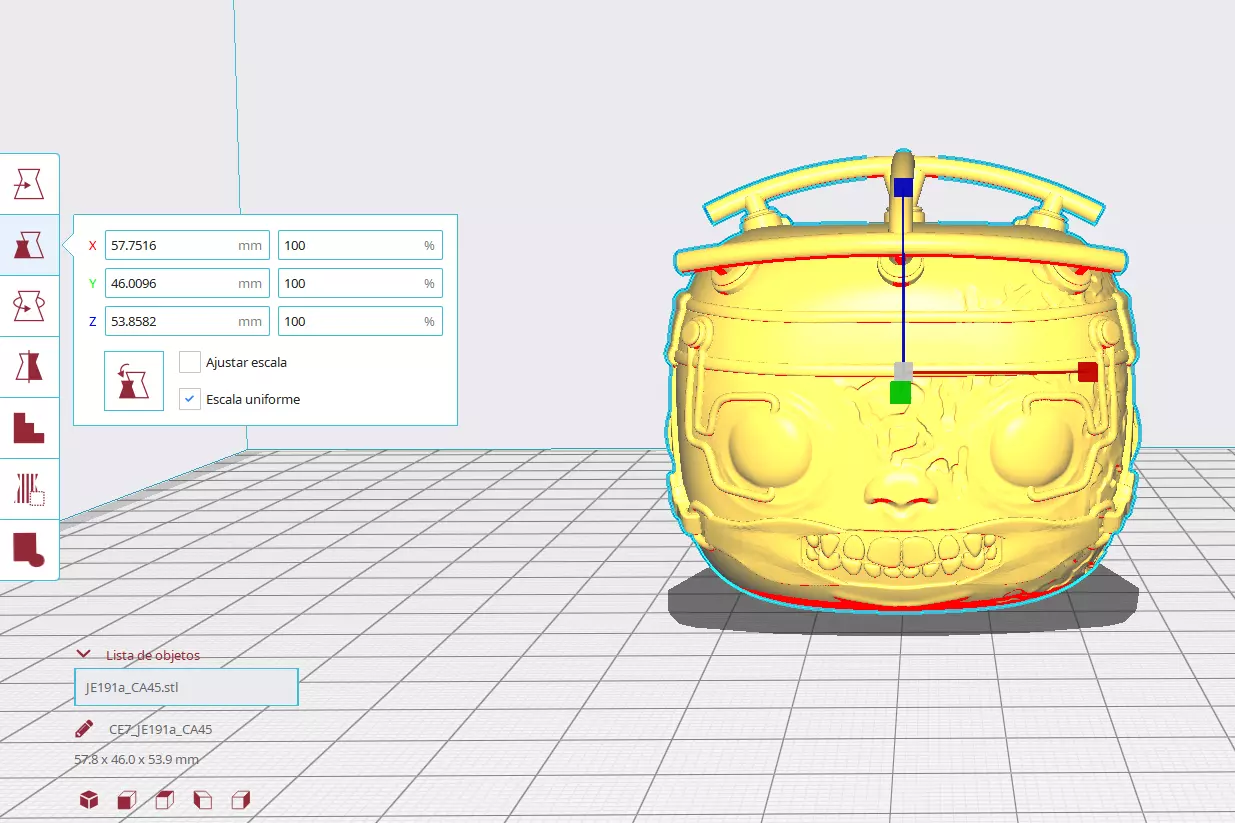Click the X scale percentage field
The image size is (1235, 823).
click(x=360, y=245)
